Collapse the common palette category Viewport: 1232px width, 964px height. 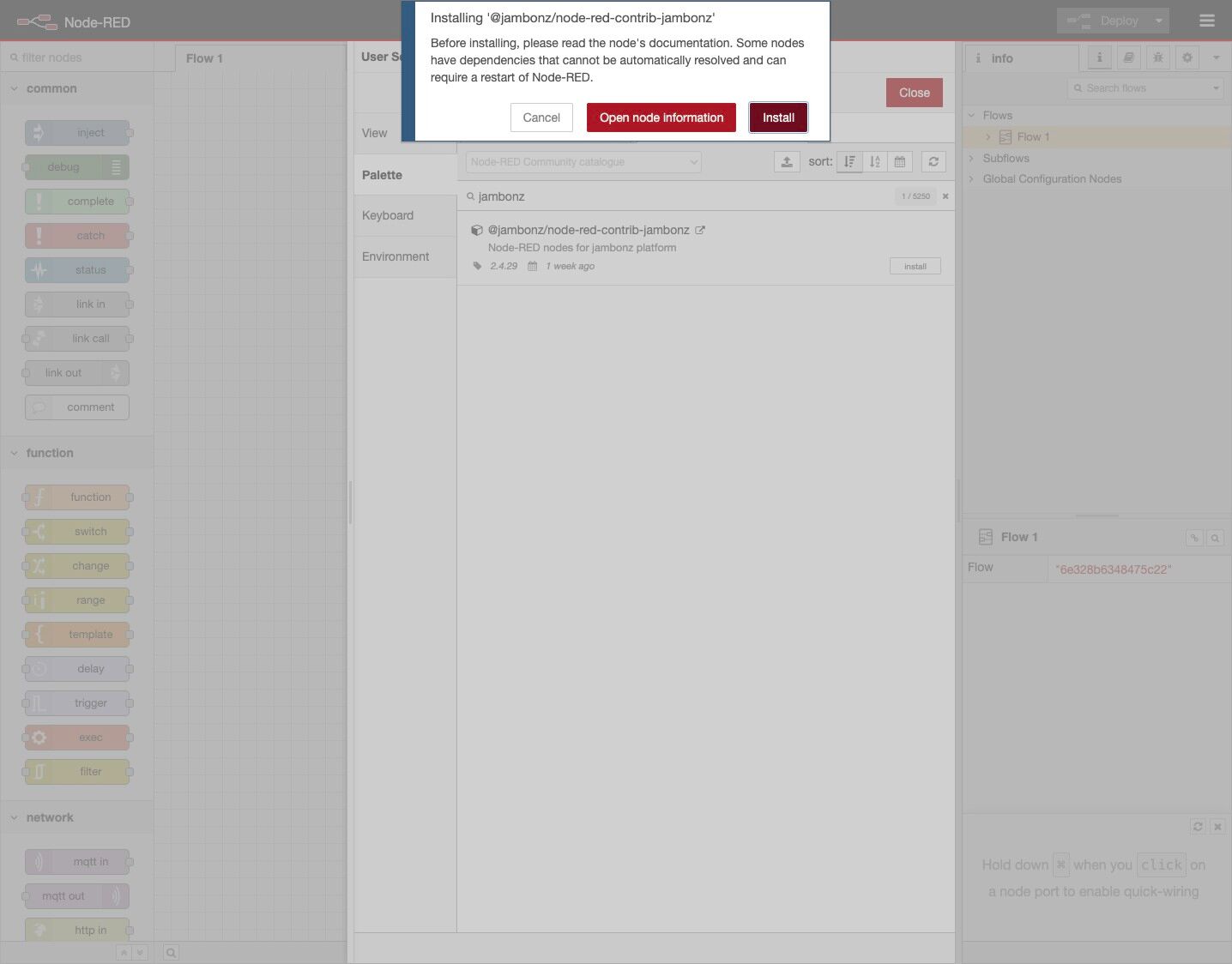76,88
